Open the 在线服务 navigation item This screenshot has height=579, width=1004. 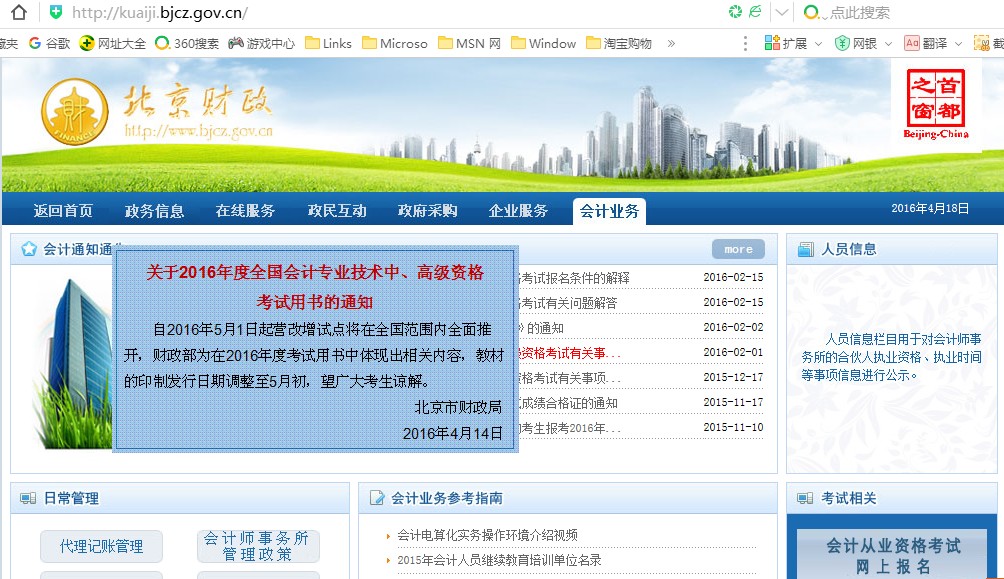[x=245, y=211]
